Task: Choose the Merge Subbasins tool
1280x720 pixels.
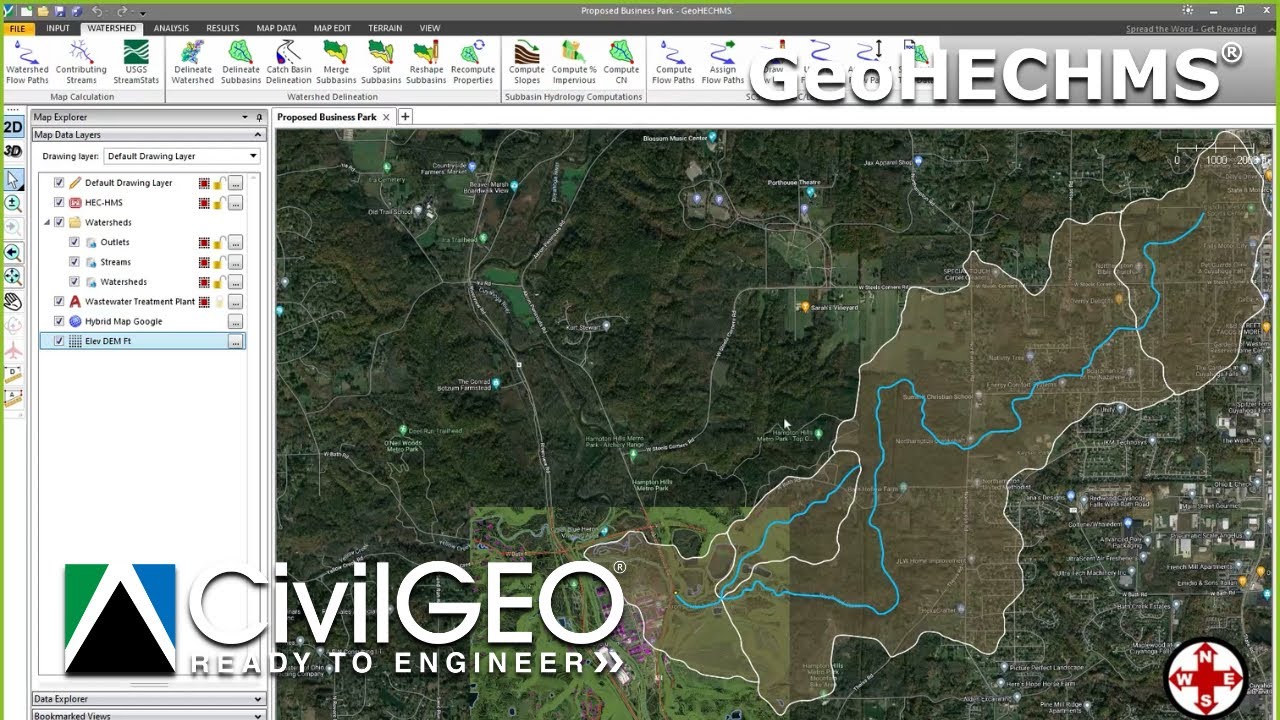Action: [x=336, y=62]
